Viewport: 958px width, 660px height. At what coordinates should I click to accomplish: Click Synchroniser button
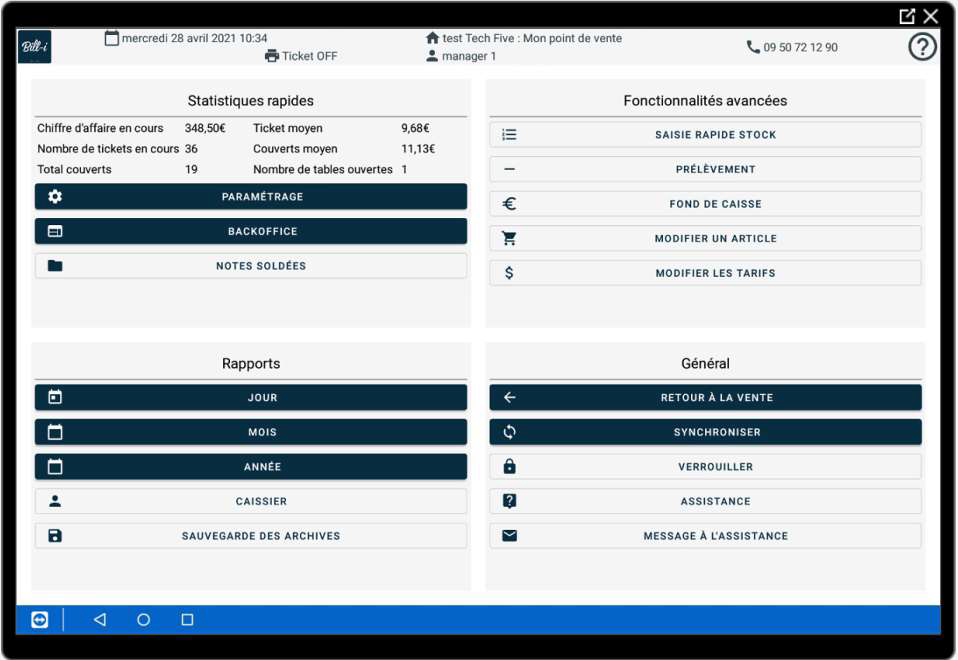point(706,432)
